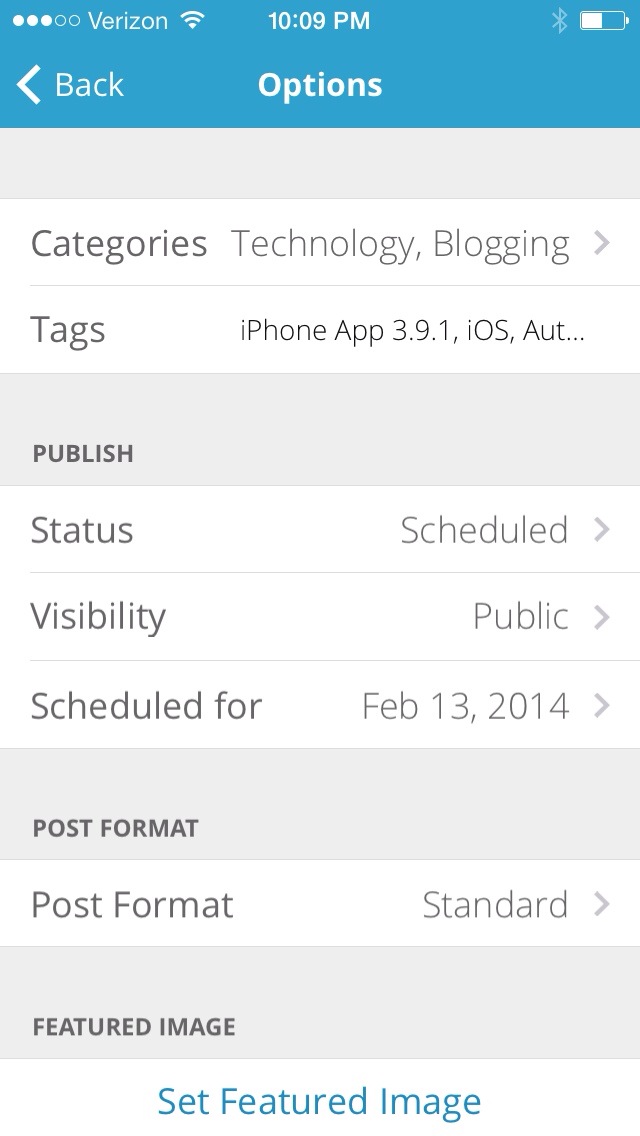Pick a new Feb 13, 2014 date
Image resolution: width=640 pixels, height=1136 pixels.
click(465, 706)
